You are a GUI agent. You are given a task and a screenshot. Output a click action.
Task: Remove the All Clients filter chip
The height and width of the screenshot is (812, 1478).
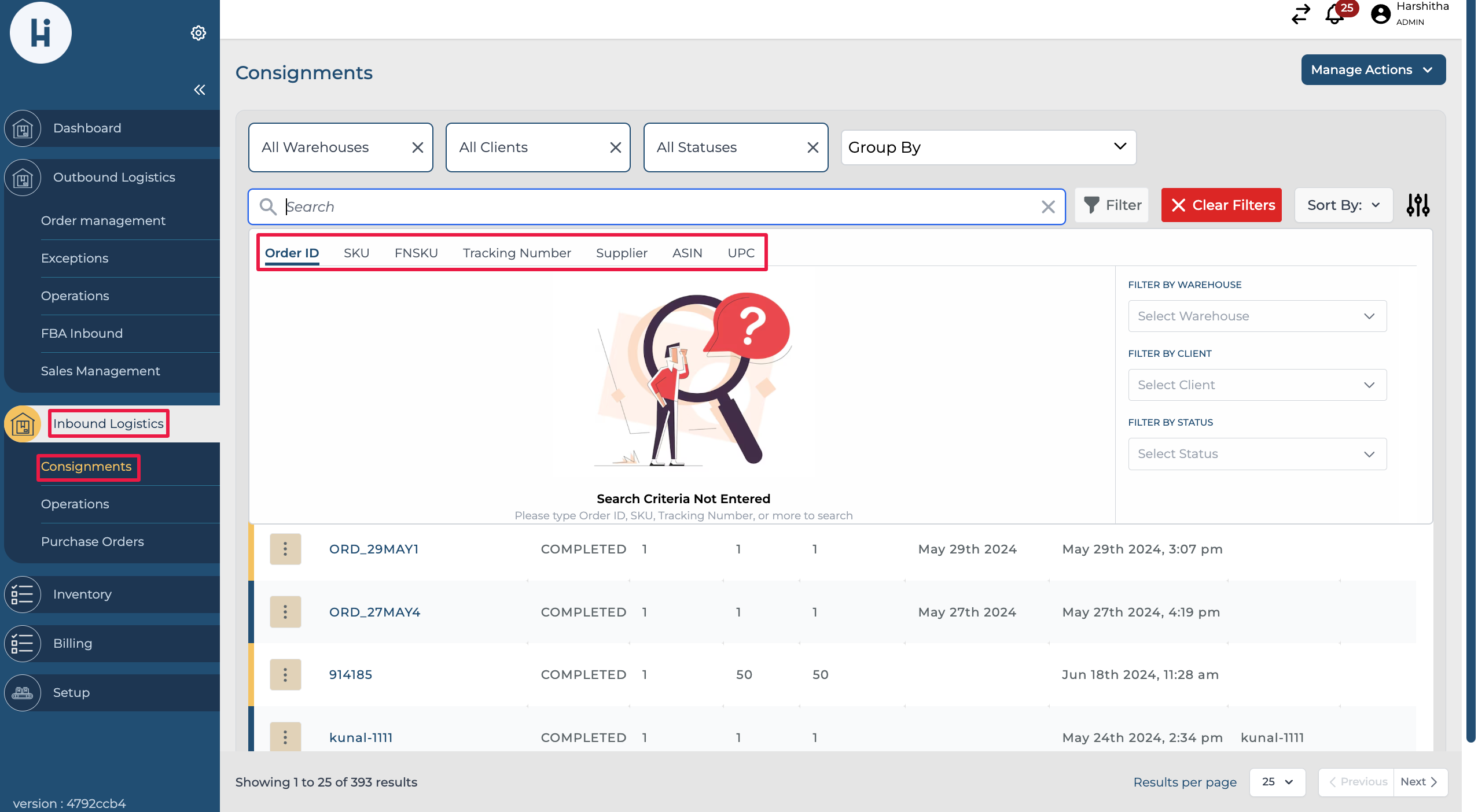click(x=615, y=147)
